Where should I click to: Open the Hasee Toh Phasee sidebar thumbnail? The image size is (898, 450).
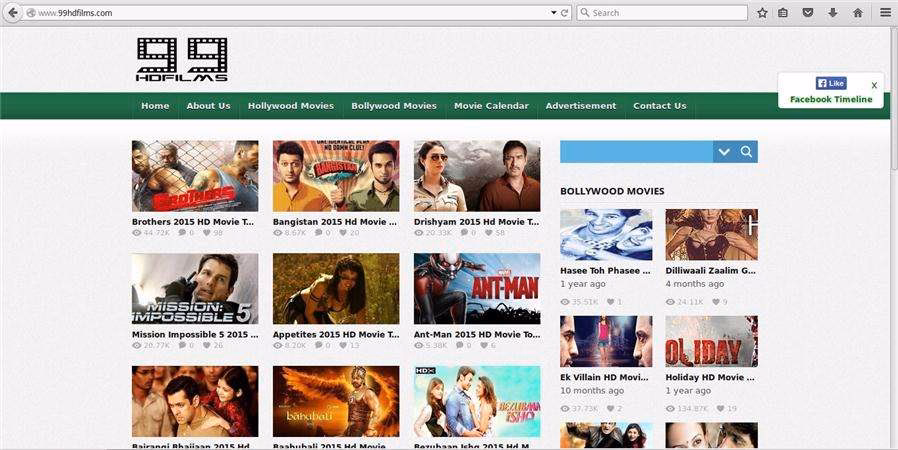[606, 235]
